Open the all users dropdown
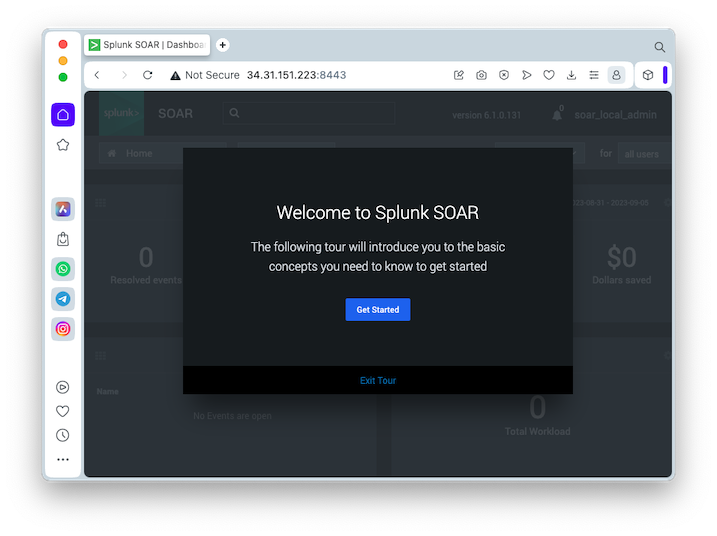This screenshot has width=717, height=536. pyautogui.click(x=644, y=154)
